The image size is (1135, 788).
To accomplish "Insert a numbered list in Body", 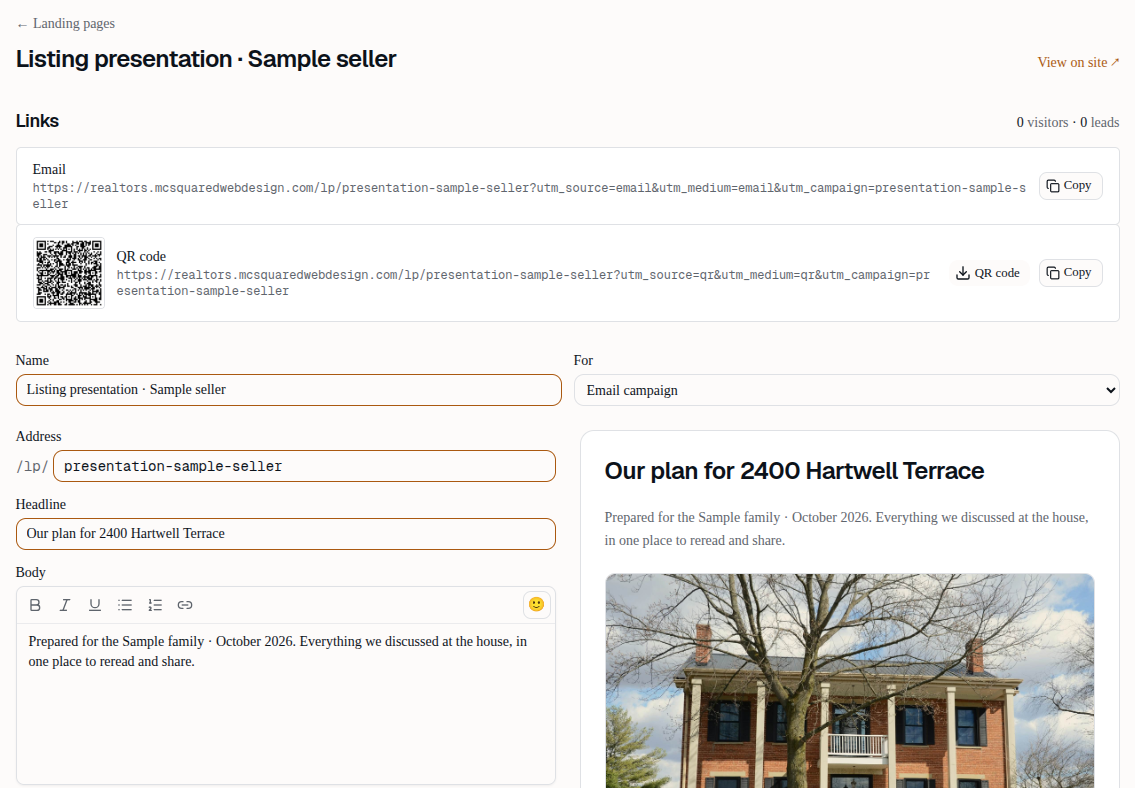I will (x=155, y=605).
